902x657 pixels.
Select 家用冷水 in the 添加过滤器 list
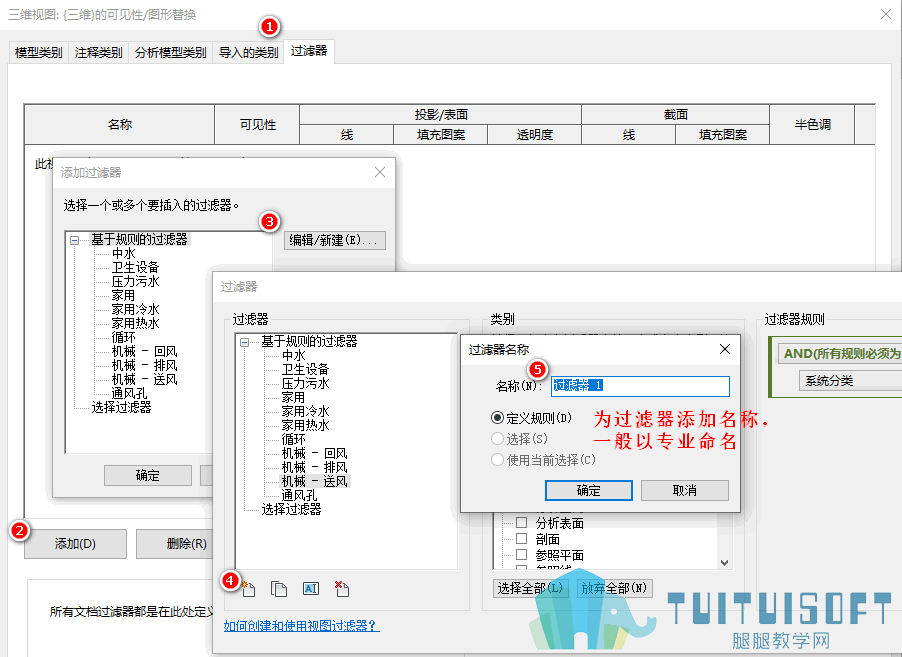point(135,309)
